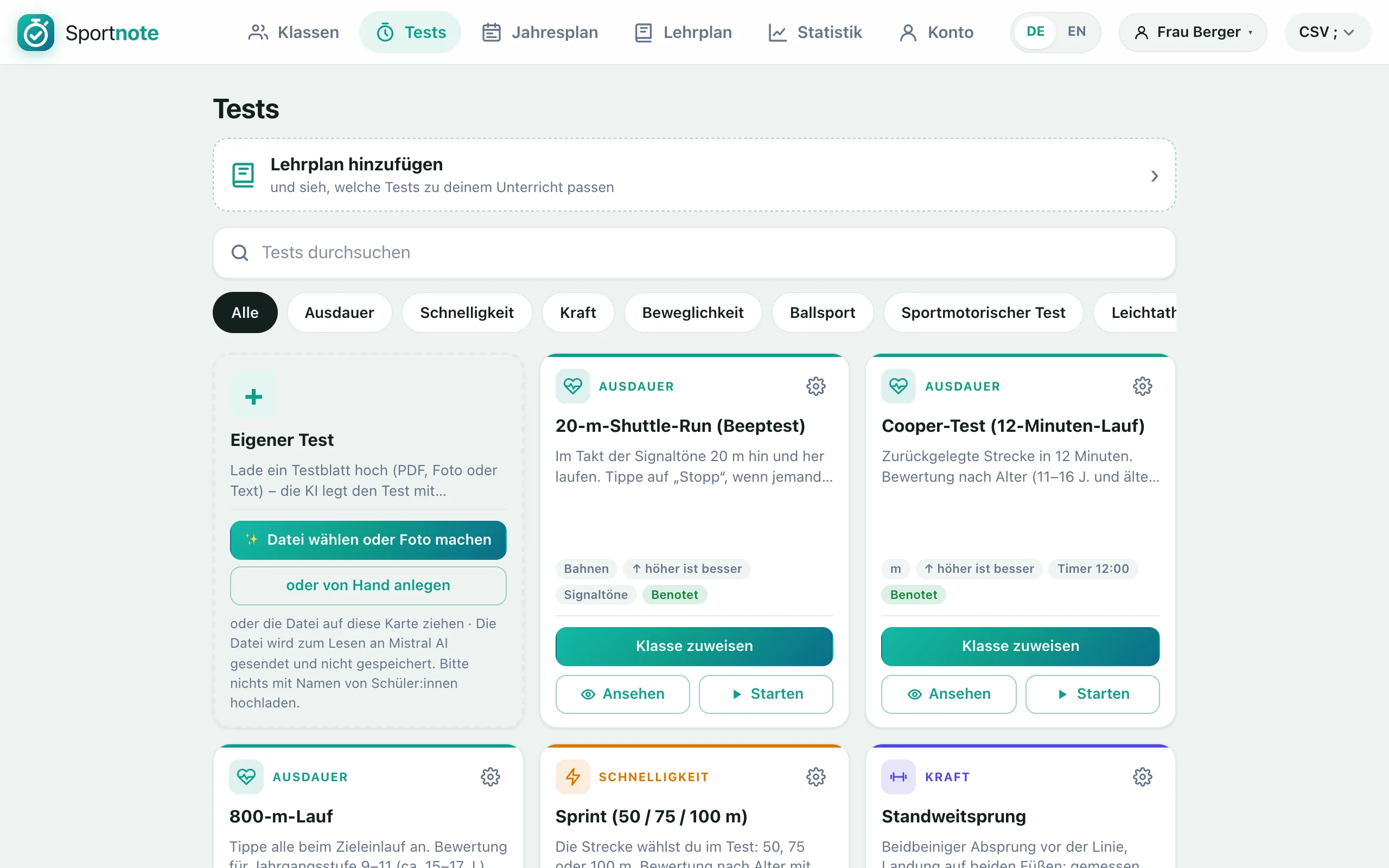Click heart icon on Cooper-Test card
The image size is (1389, 868).
click(899, 386)
